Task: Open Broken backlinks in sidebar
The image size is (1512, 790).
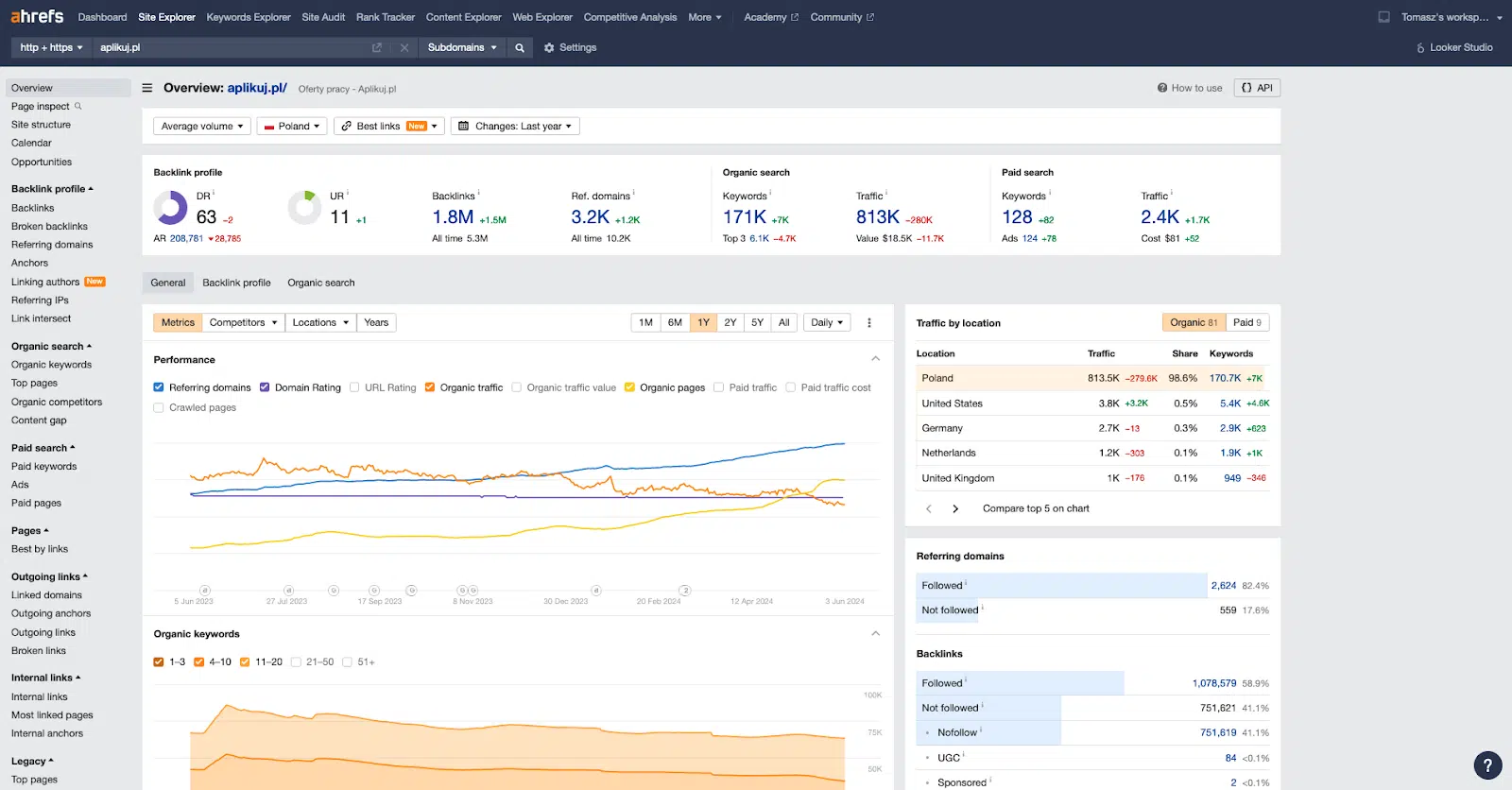Action: pyautogui.click(x=49, y=226)
